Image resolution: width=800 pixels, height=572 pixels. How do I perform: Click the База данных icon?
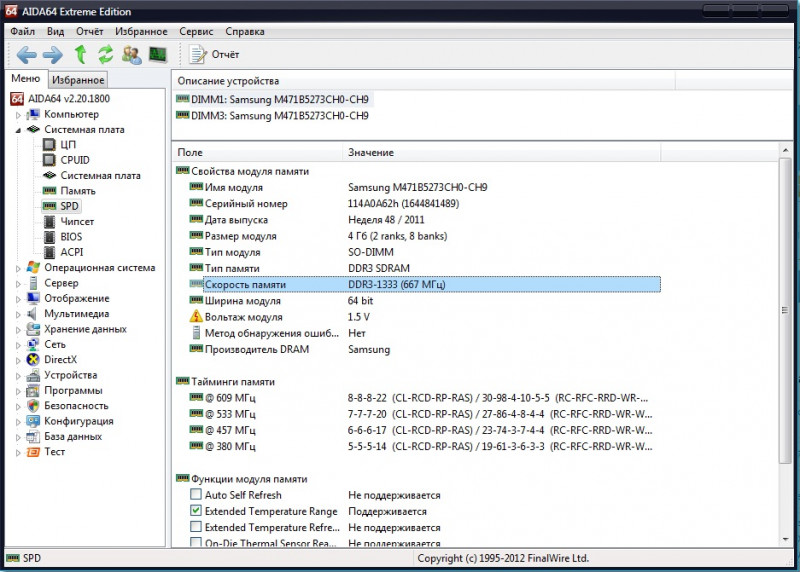pos(33,436)
